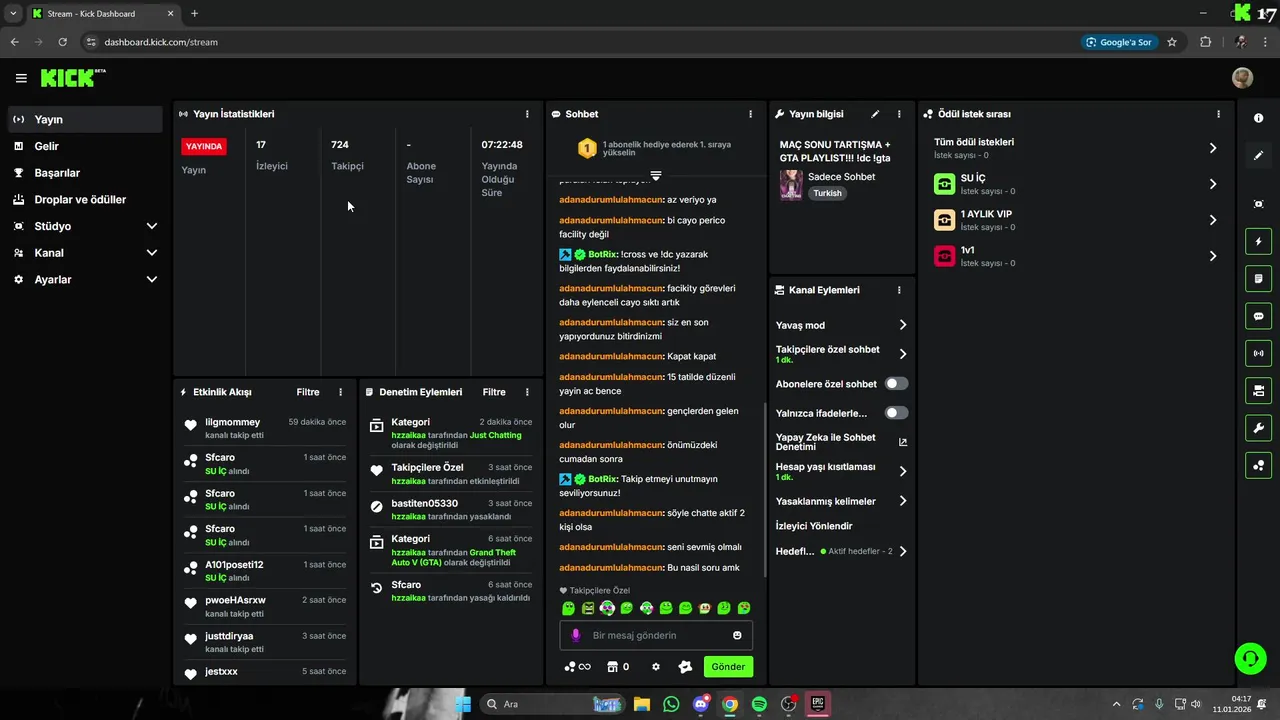Expand the Kanal sidebar section
The width and height of the screenshot is (1280, 720).
[152, 253]
